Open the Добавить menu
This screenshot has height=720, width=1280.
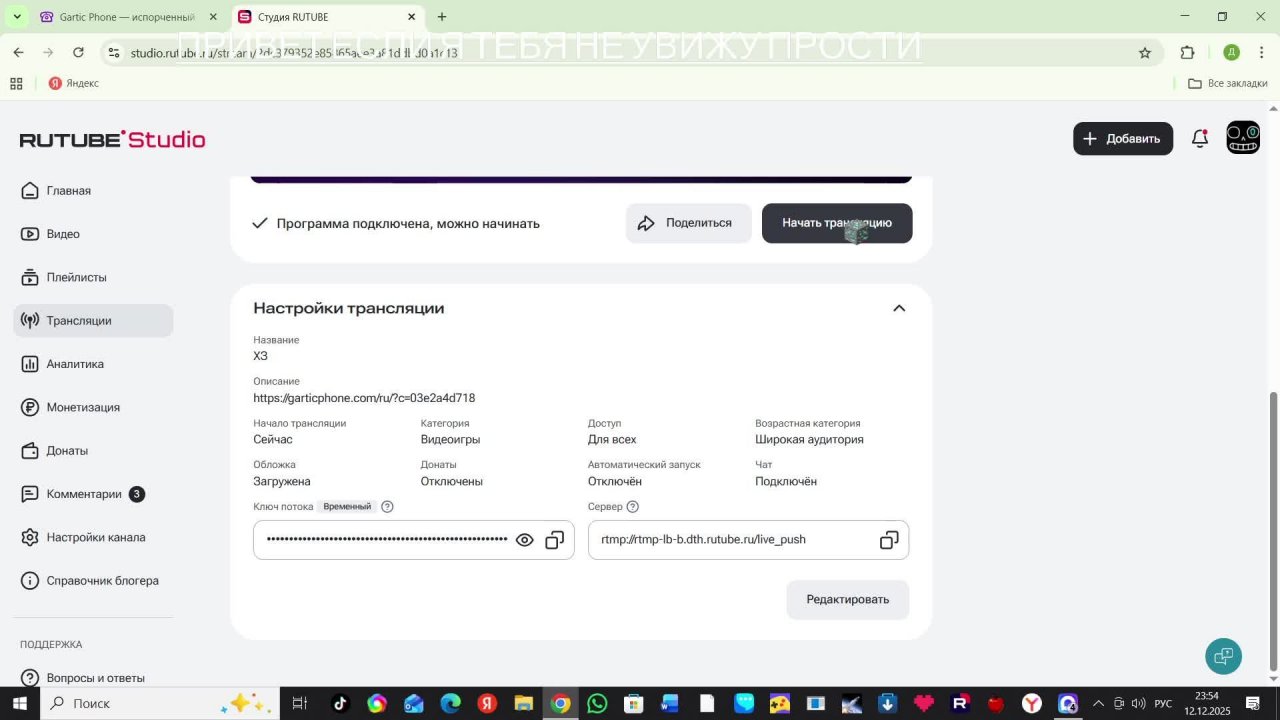1122,139
